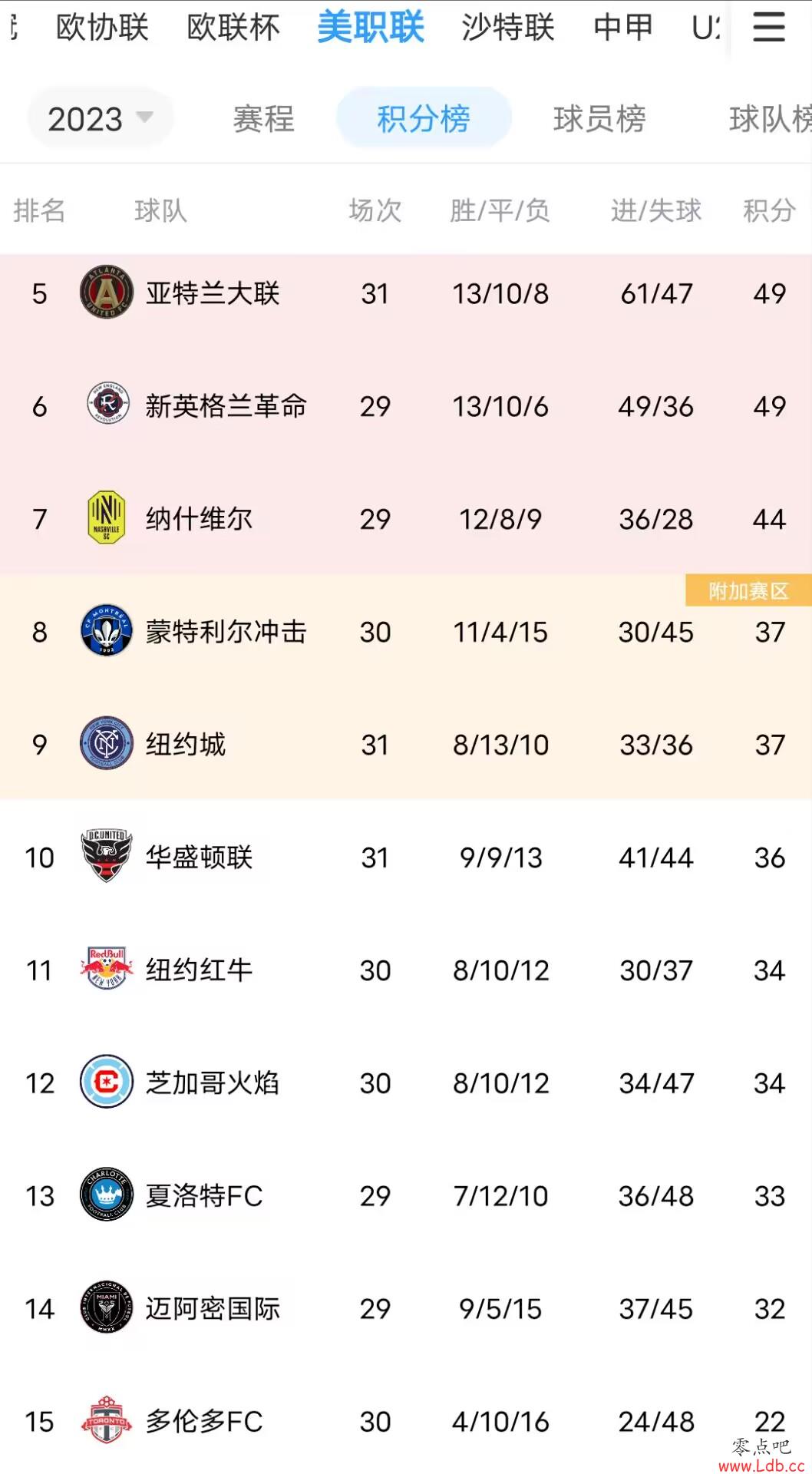812x1474 pixels.
Task: Select the 积分榜 standings tab
Action: click(424, 118)
